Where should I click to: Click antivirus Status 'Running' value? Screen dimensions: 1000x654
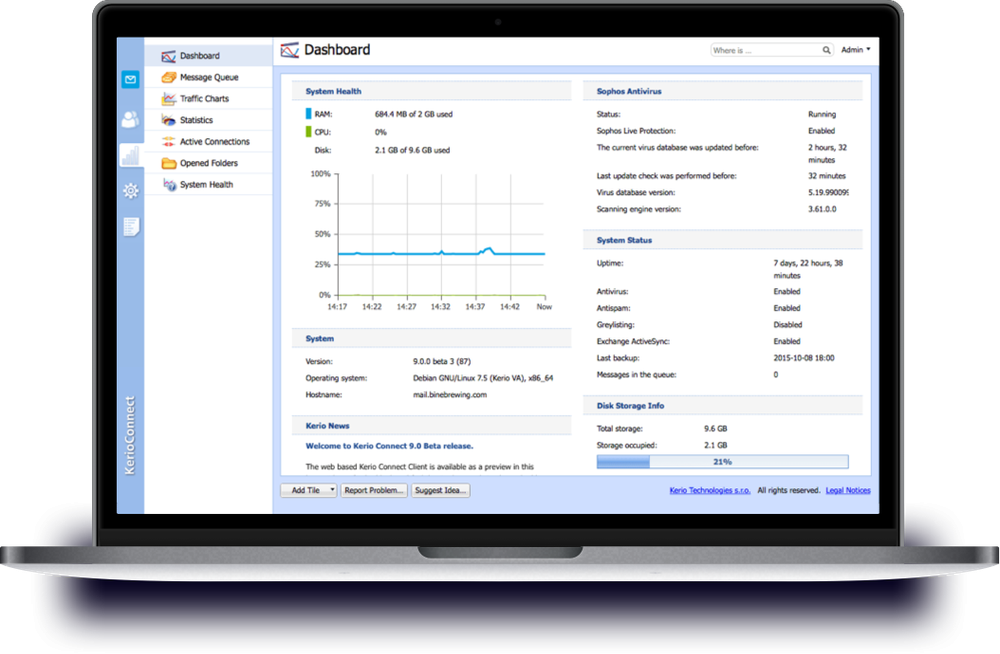click(821, 114)
